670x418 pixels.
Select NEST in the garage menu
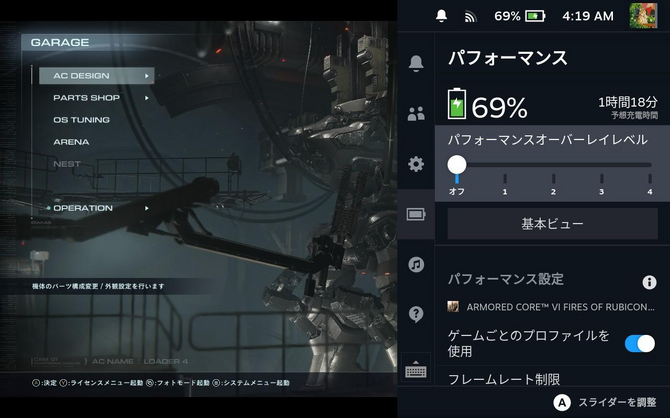[x=67, y=164]
